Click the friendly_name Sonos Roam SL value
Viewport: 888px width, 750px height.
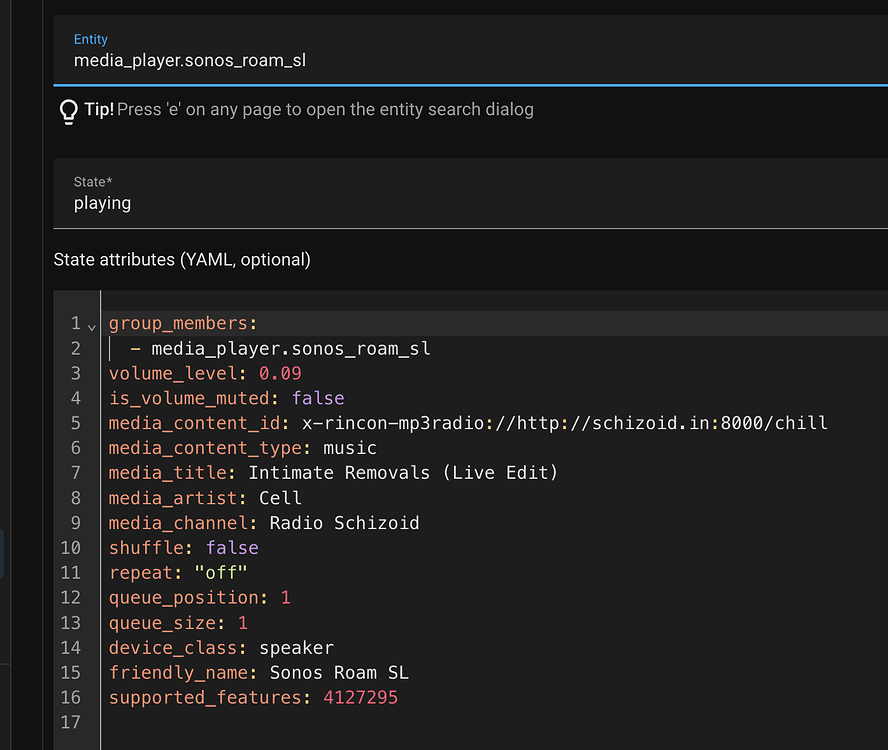339,672
